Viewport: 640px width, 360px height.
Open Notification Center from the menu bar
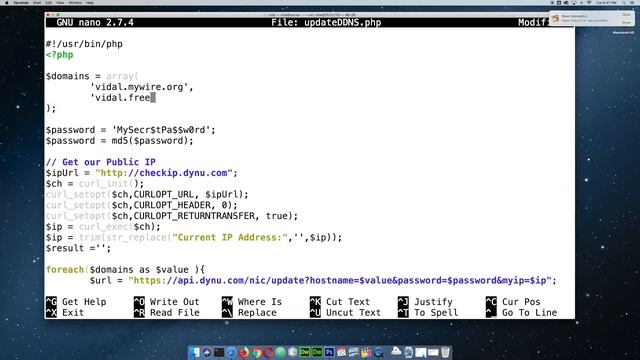click(x=633, y=2)
